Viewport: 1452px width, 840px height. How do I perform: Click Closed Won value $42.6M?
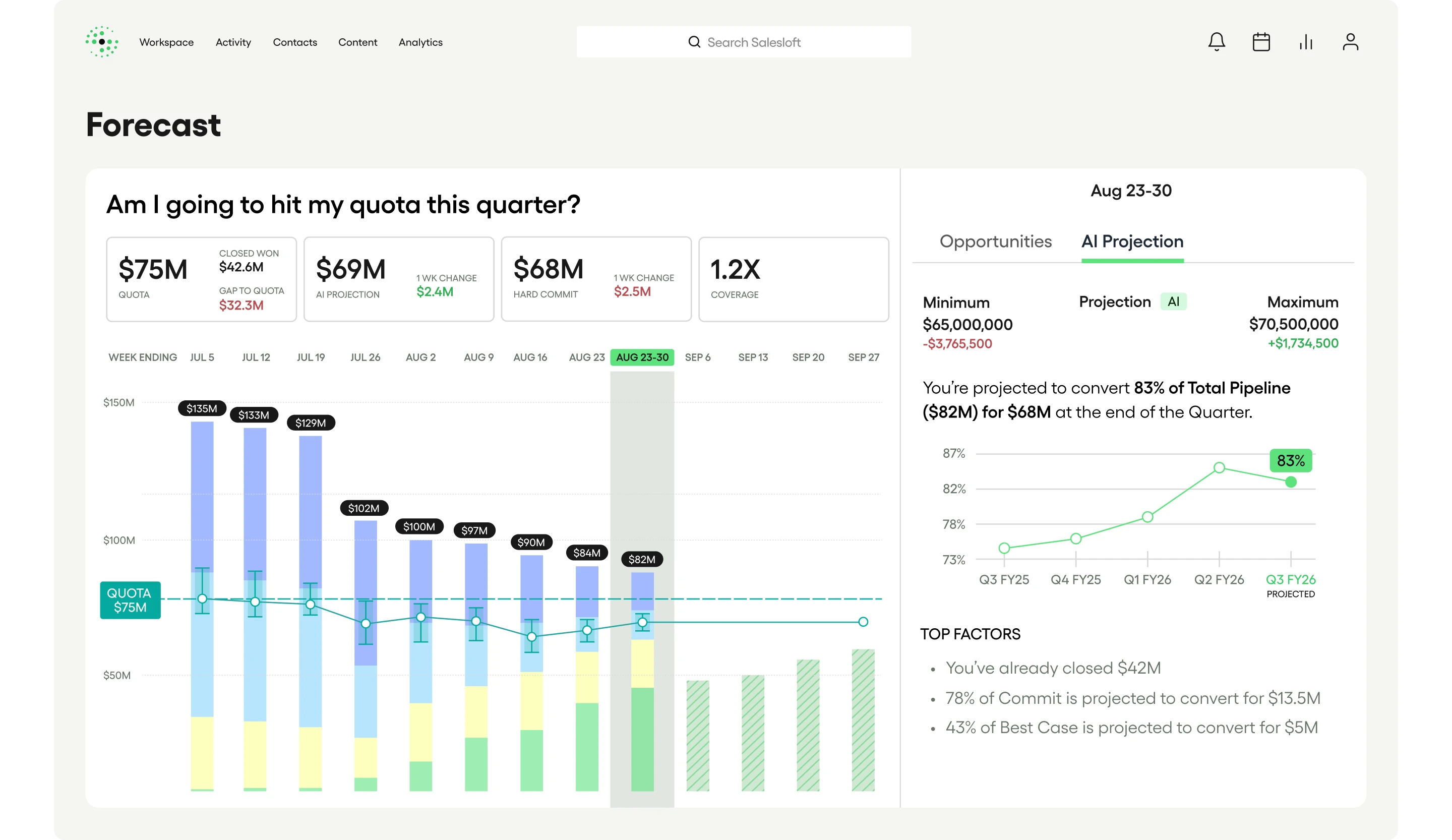pyautogui.click(x=241, y=267)
